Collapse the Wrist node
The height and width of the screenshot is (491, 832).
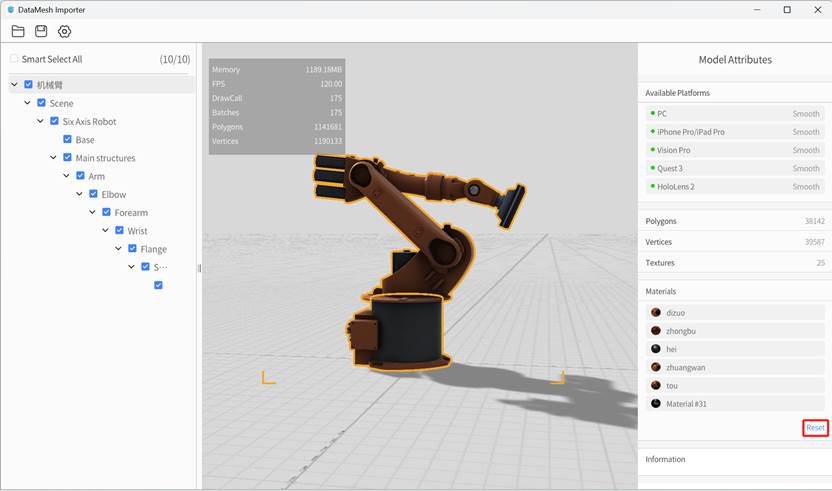(105, 230)
